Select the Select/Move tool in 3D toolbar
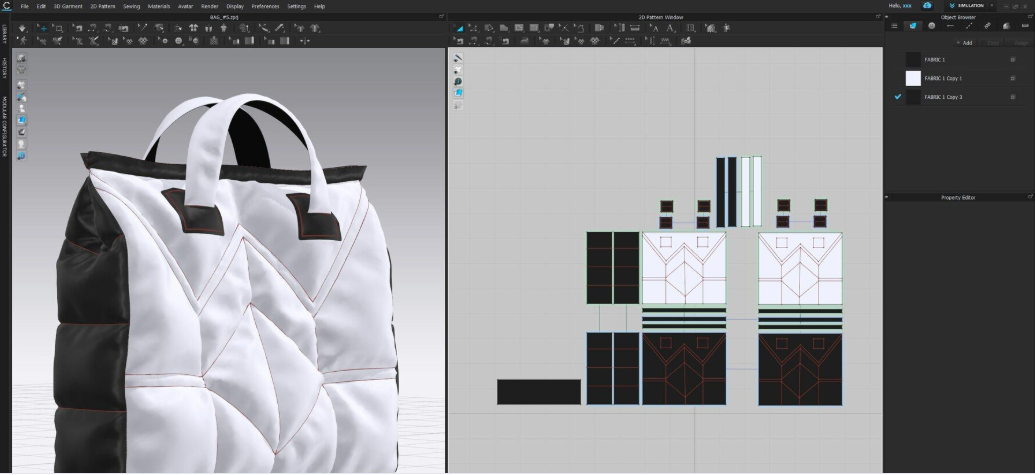 pyautogui.click(x=42, y=28)
